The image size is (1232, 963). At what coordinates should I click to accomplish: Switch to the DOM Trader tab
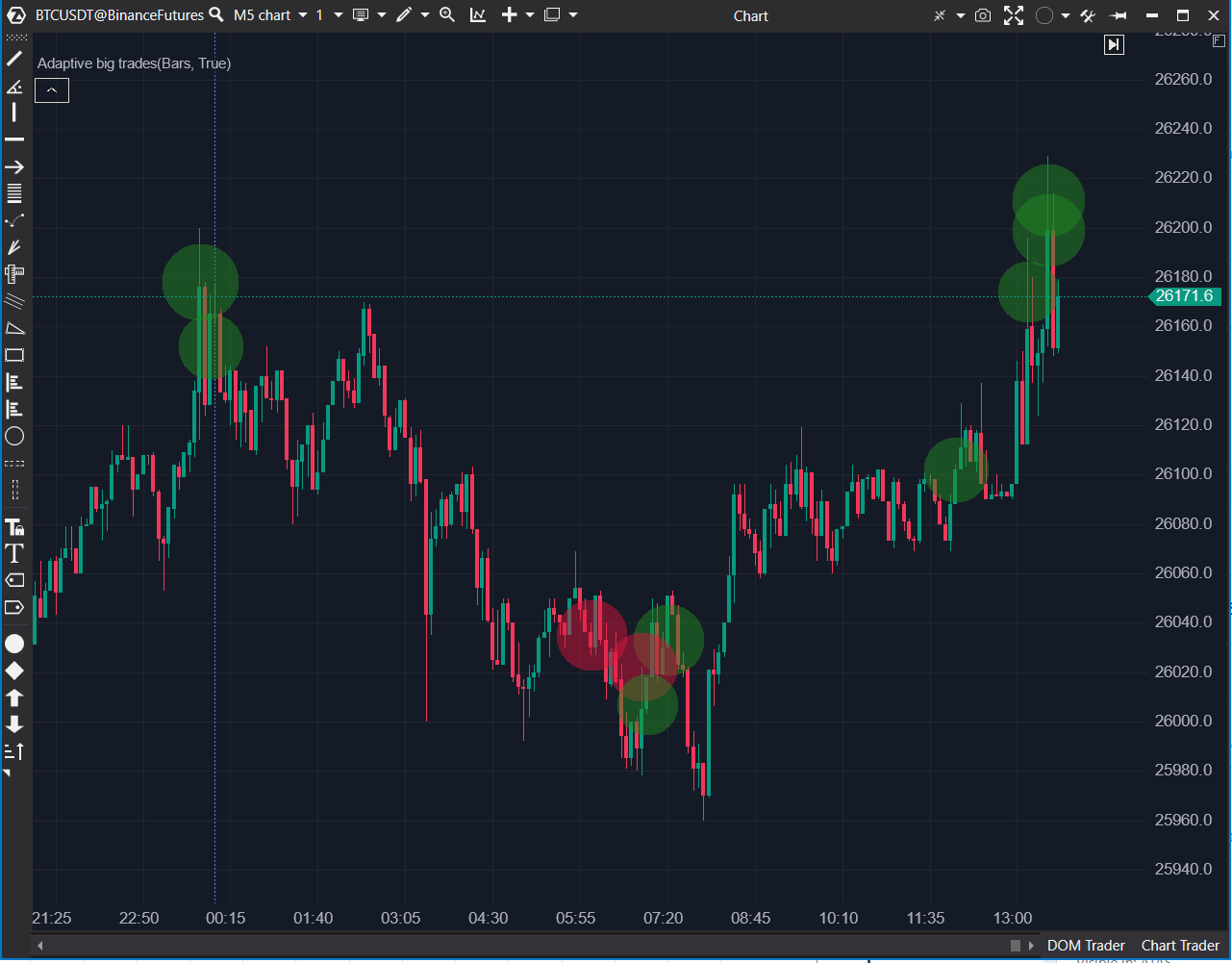click(1085, 946)
